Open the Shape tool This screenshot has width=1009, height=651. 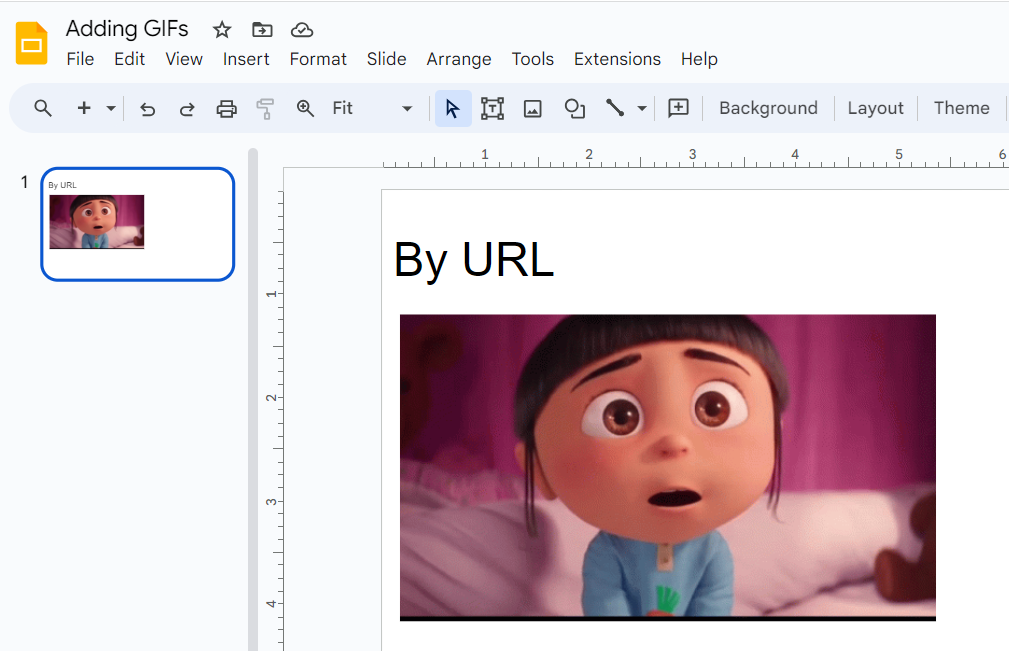click(x=574, y=108)
